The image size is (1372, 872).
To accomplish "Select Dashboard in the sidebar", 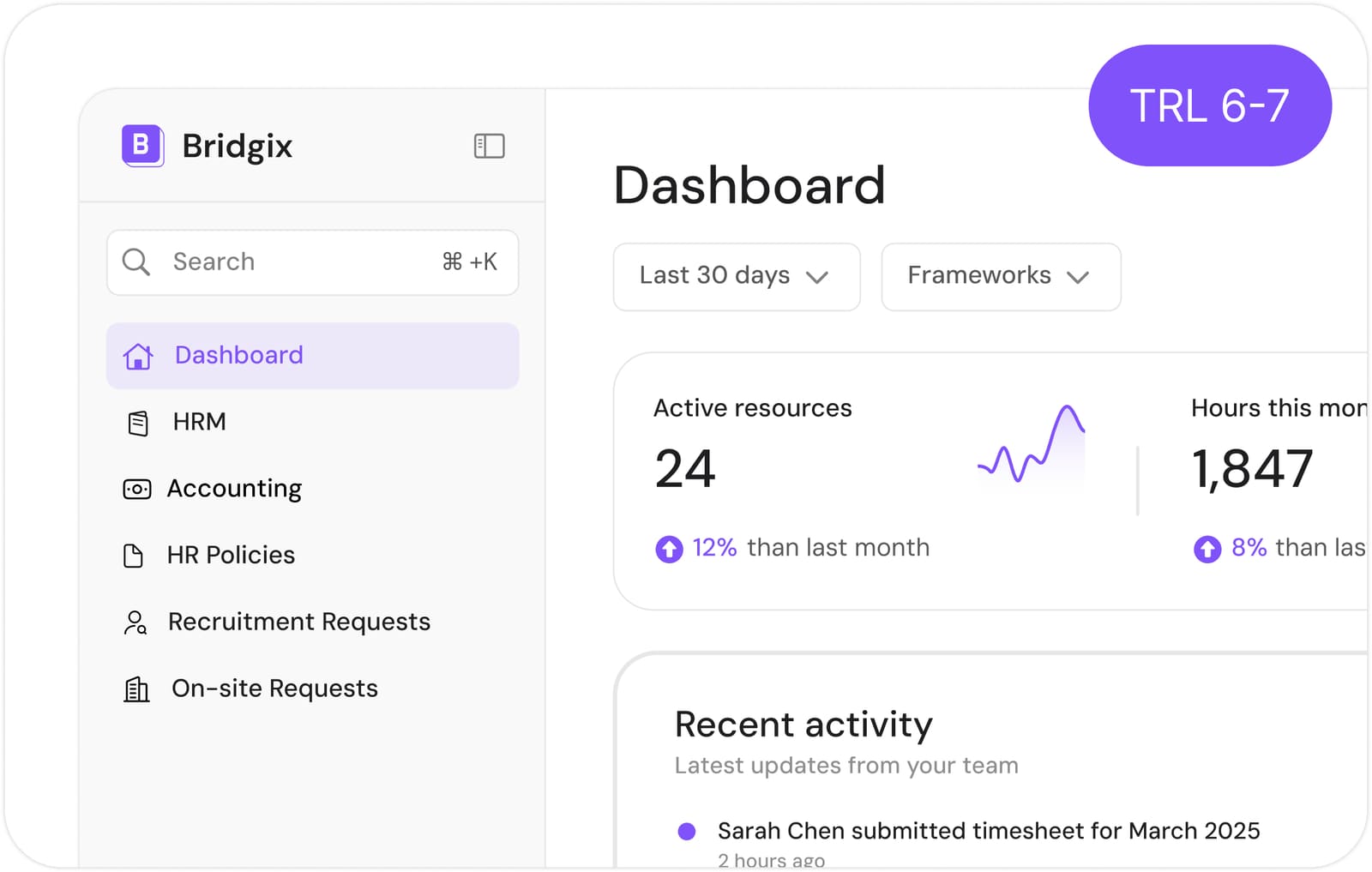I will [x=312, y=355].
